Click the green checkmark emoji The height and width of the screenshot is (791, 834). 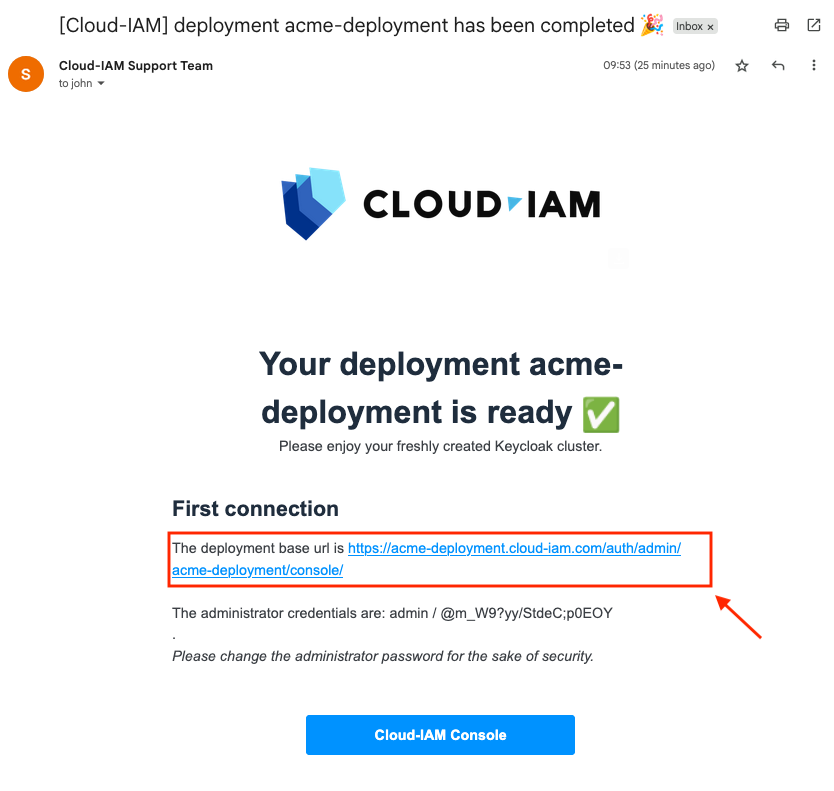[600, 413]
